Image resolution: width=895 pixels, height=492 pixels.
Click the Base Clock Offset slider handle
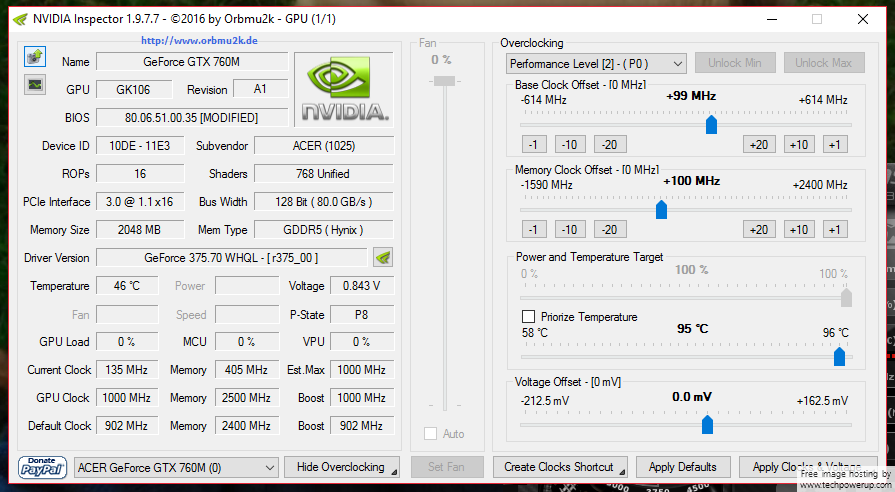711,124
